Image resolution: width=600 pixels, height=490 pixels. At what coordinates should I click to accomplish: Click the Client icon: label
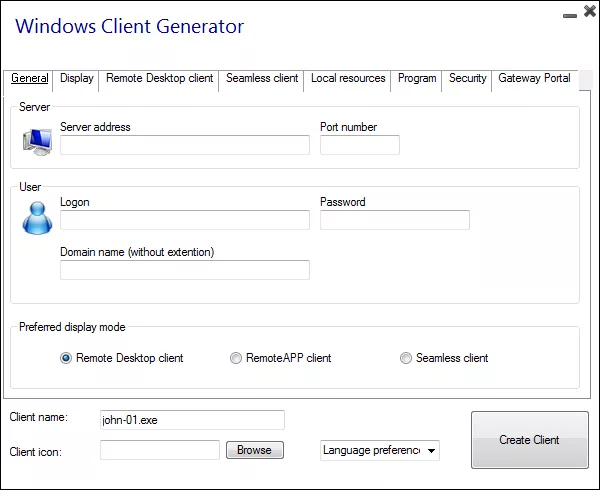[x=36, y=452]
